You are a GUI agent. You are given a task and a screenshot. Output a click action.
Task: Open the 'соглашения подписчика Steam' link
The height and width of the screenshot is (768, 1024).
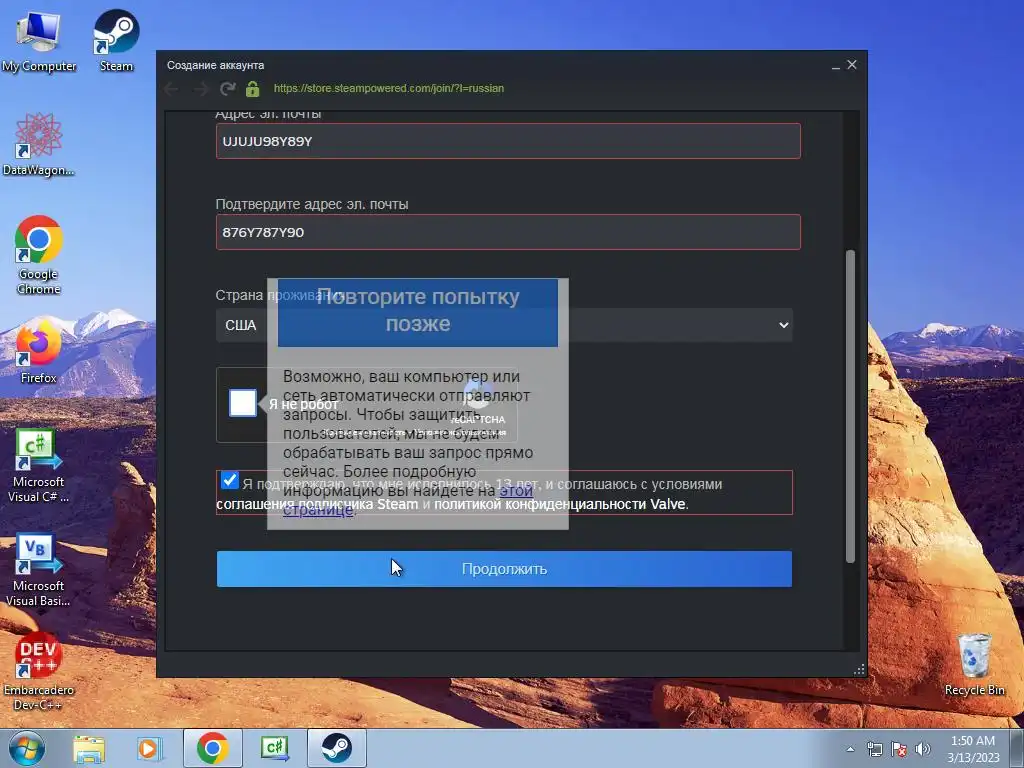click(x=317, y=504)
